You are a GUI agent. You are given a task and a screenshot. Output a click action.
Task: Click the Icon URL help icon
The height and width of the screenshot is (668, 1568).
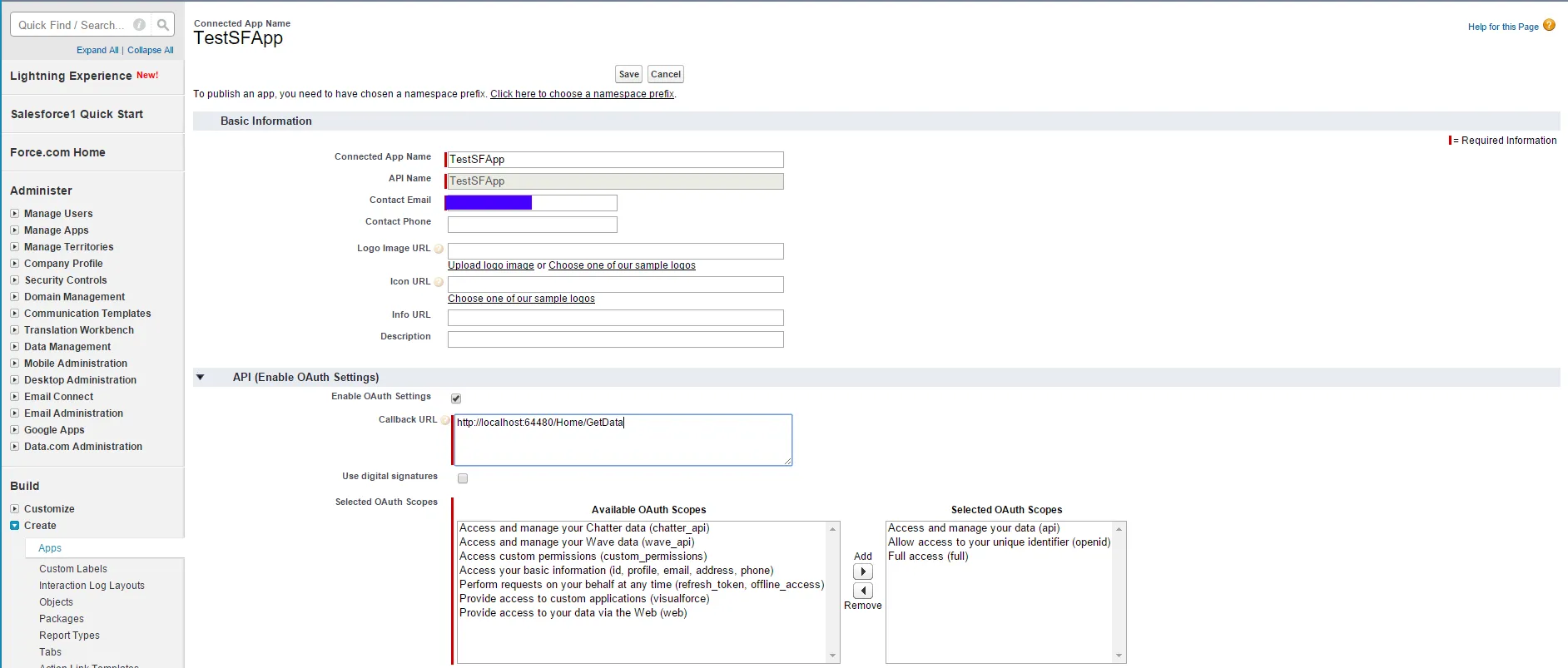(x=439, y=282)
